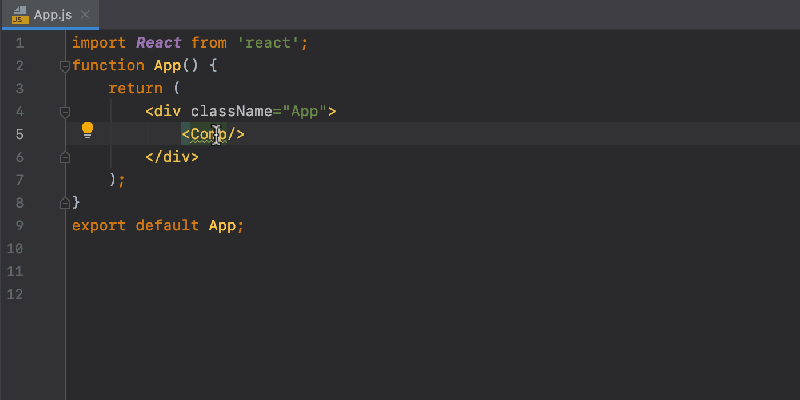Viewport: 800px width, 400px height.
Task: Click line number 9 in the gutter
Action: point(20,226)
